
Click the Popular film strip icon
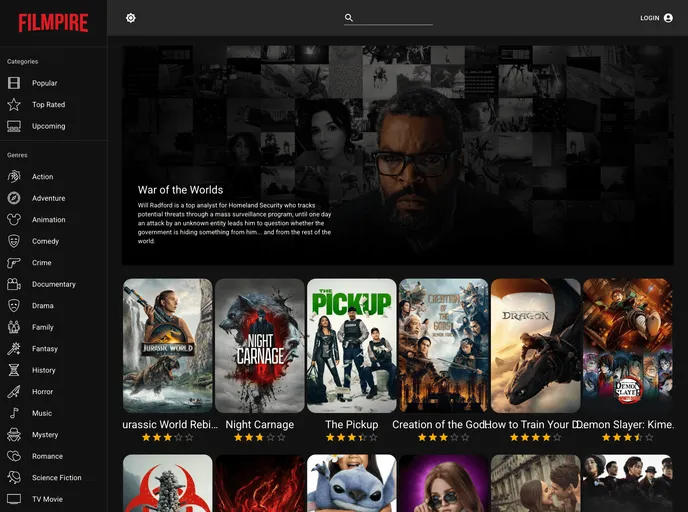tap(14, 83)
